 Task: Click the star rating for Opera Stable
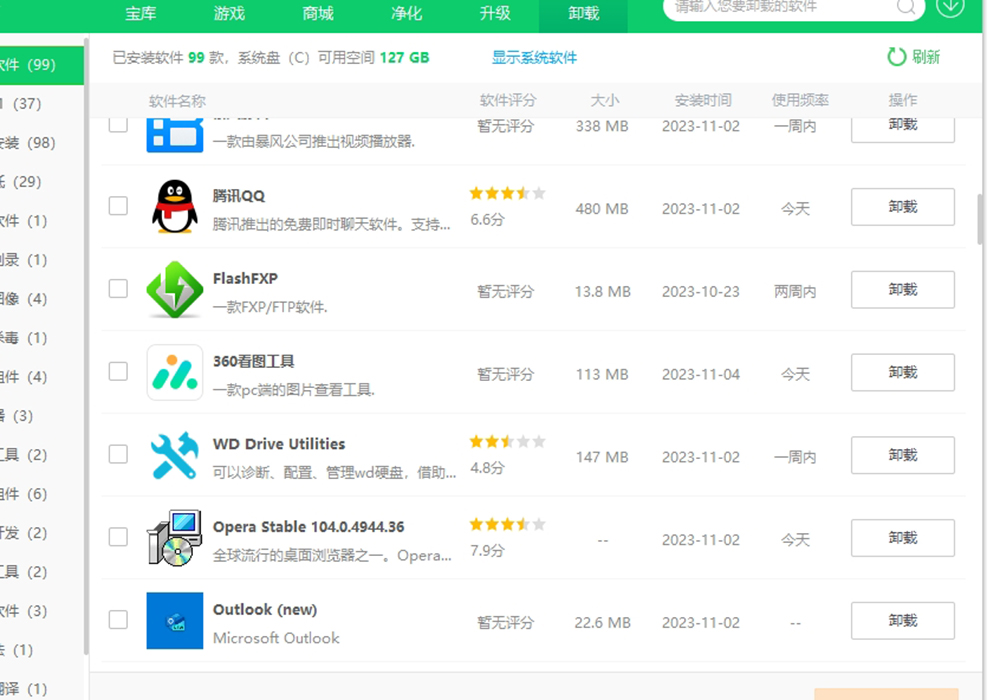(x=508, y=524)
